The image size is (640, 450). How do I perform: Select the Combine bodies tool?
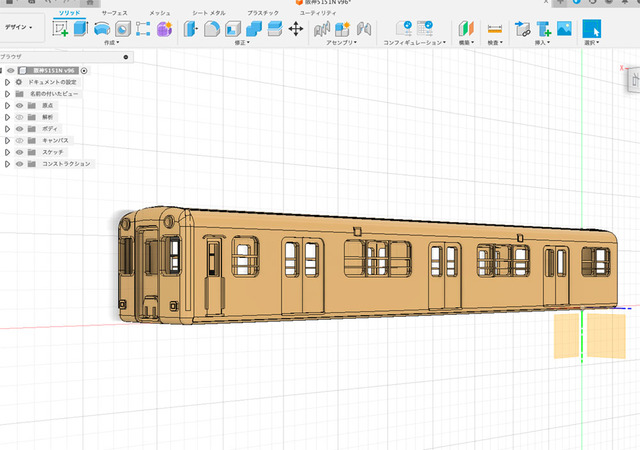click(254, 29)
